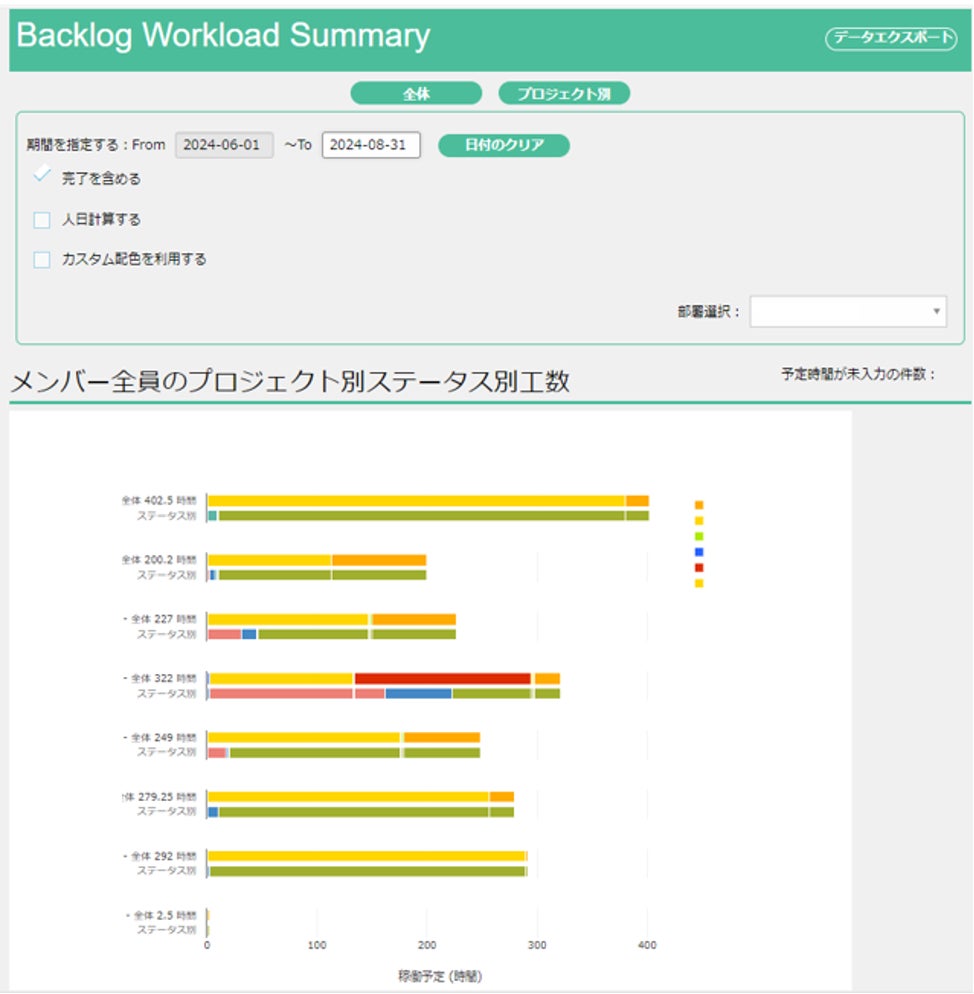Click the メンバー全員のプロジェクト別ステータス別工数 heading
Image resolution: width=974 pixels, height=994 pixels.
(x=290, y=382)
